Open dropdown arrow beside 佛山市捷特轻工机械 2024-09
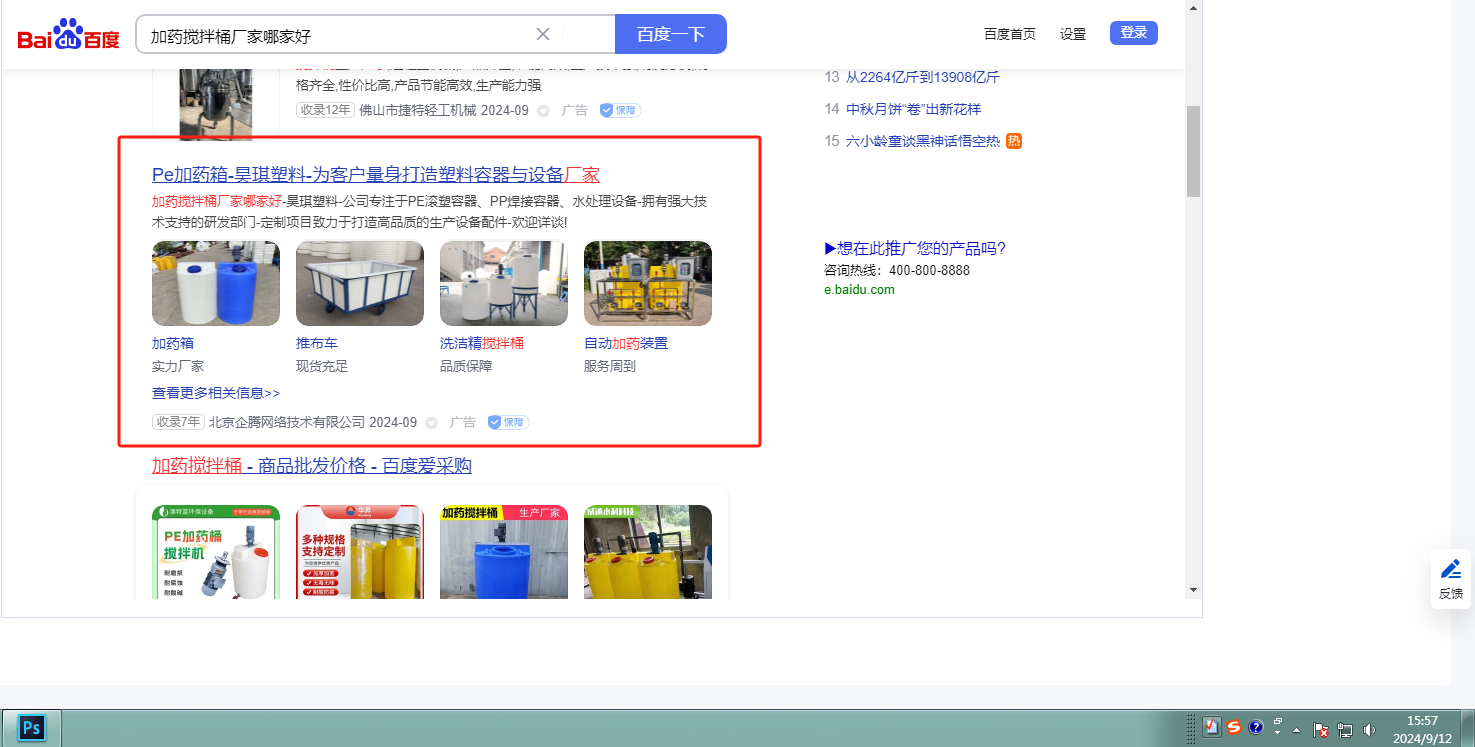 click(544, 110)
